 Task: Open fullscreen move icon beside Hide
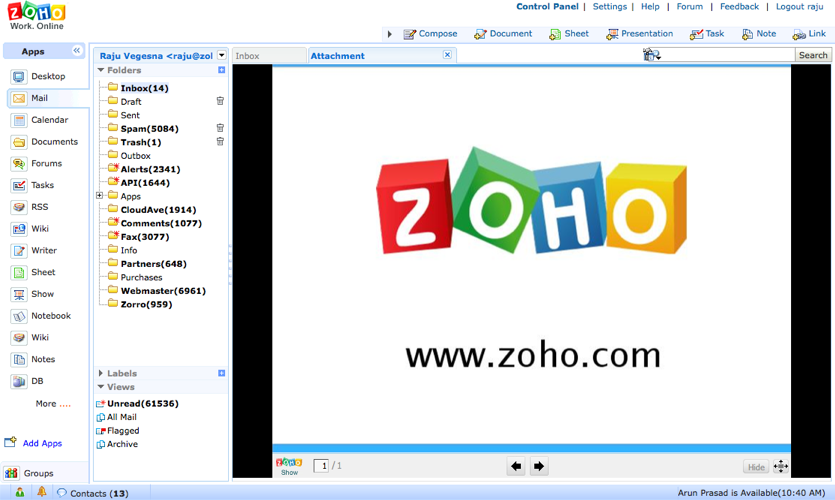781,466
